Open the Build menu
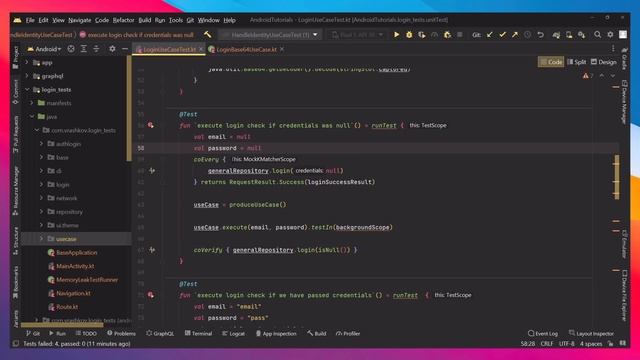 (x=144, y=20)
